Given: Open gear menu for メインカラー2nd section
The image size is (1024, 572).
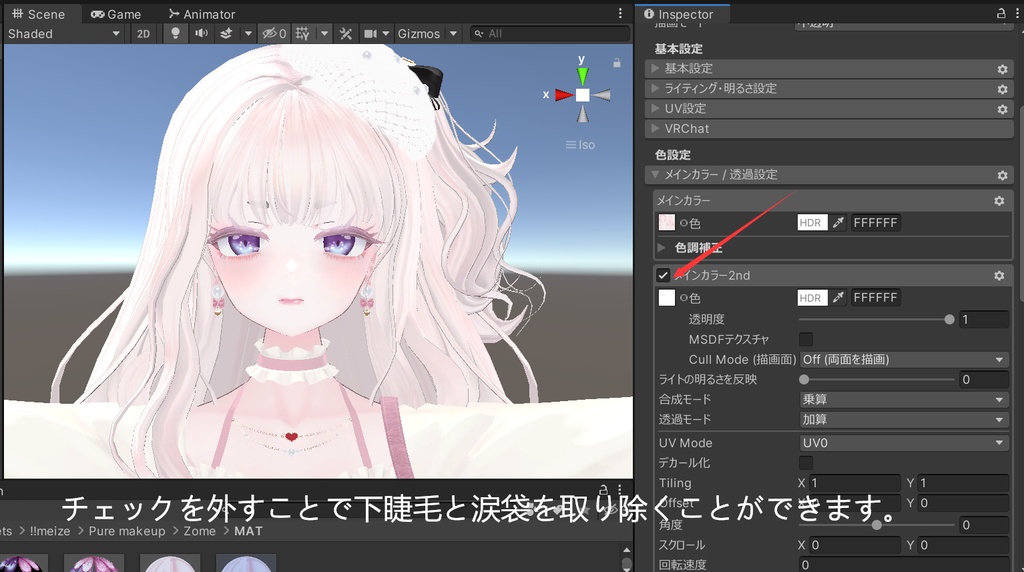Looking at the screenshot, I should point(999,276).
